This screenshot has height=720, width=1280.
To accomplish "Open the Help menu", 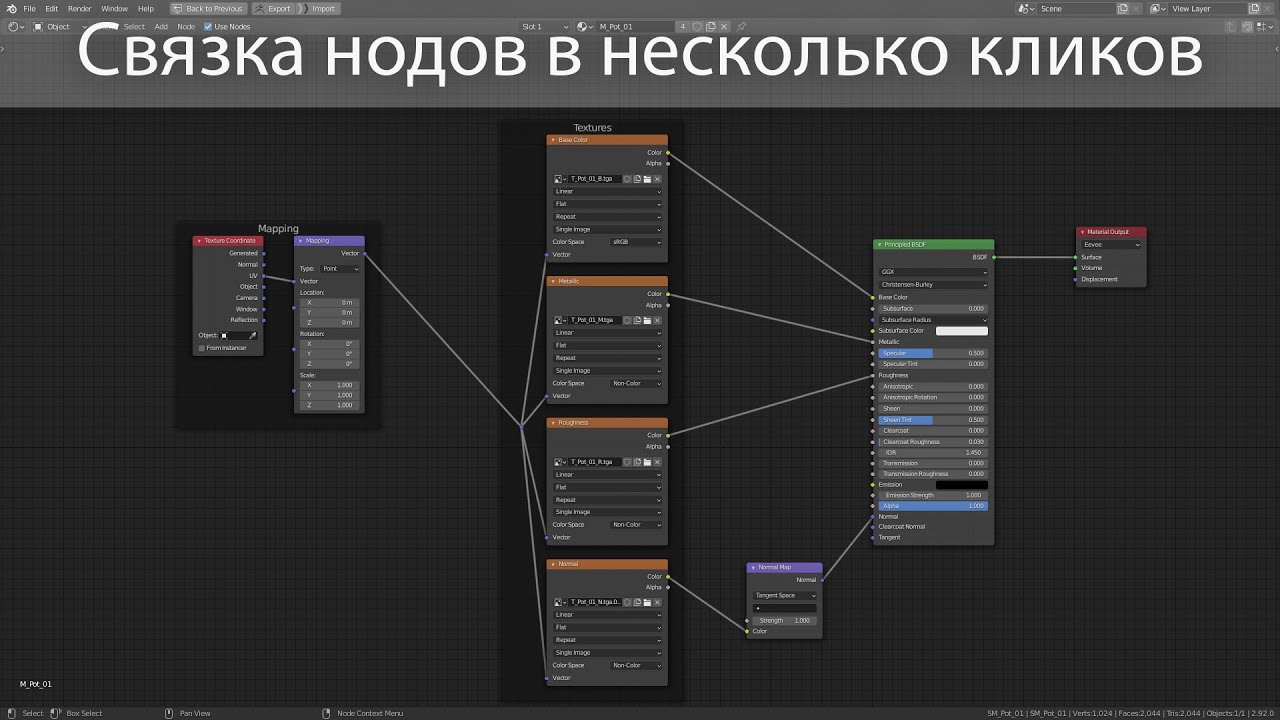I will click(146, 8).
